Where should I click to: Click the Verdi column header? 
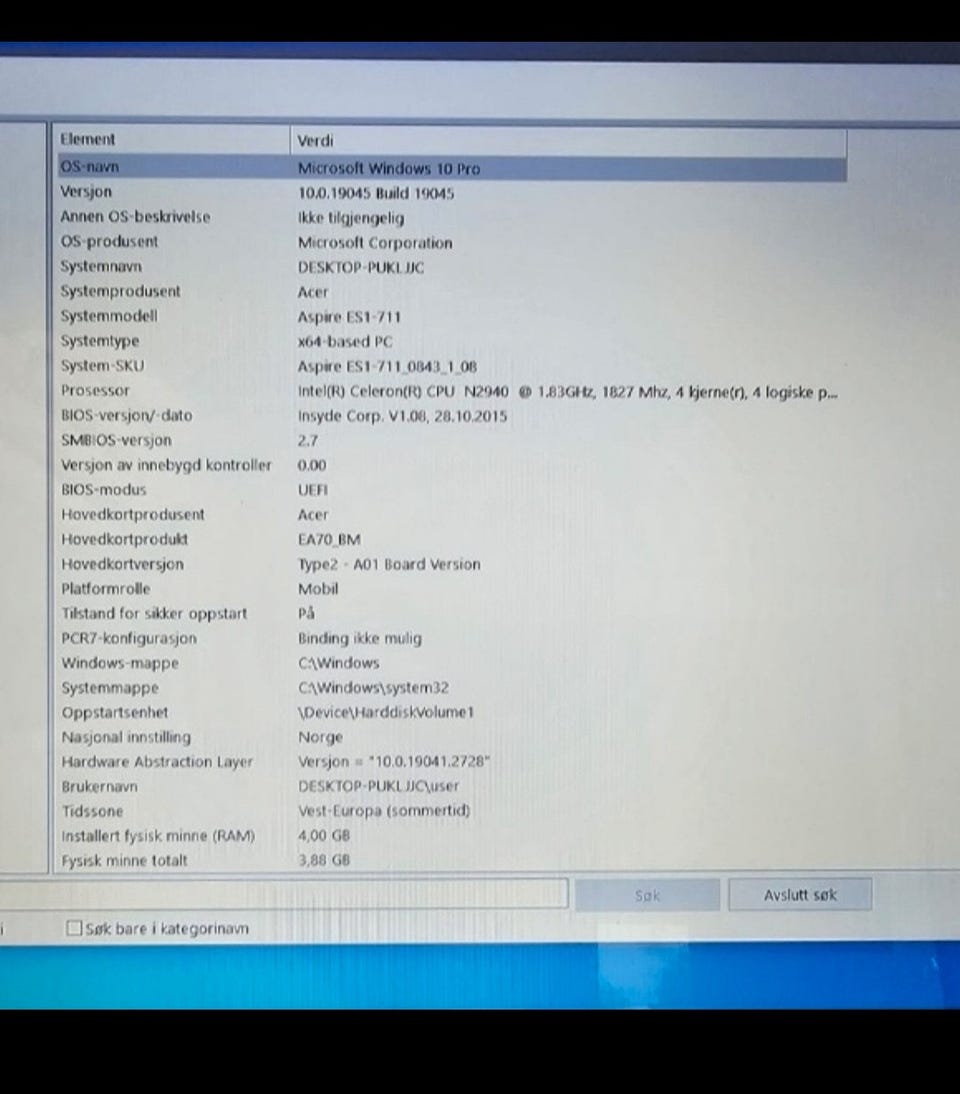coord(568,140)
